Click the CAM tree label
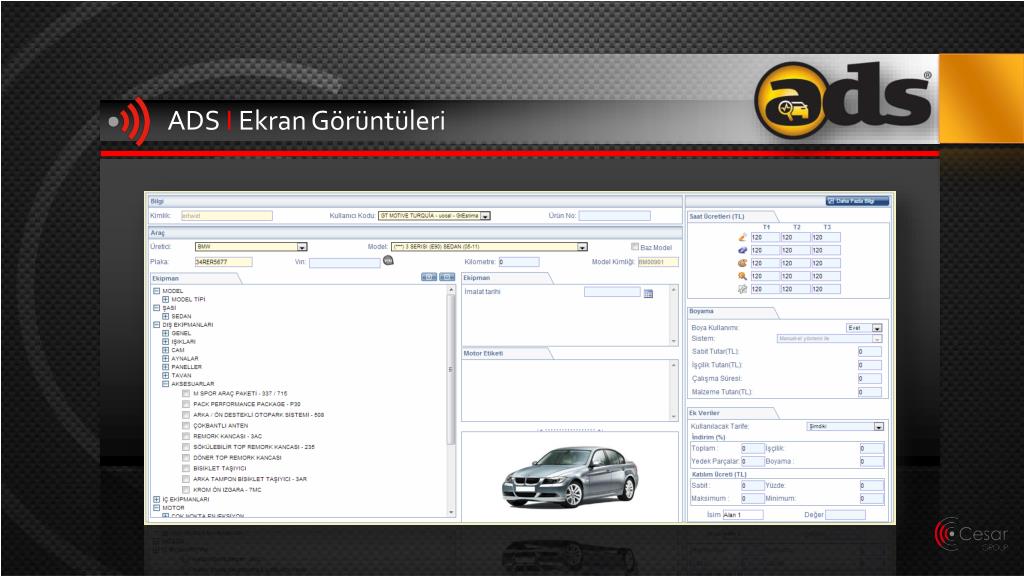Viewport: 1024px width, 576px height. [178, 350]
